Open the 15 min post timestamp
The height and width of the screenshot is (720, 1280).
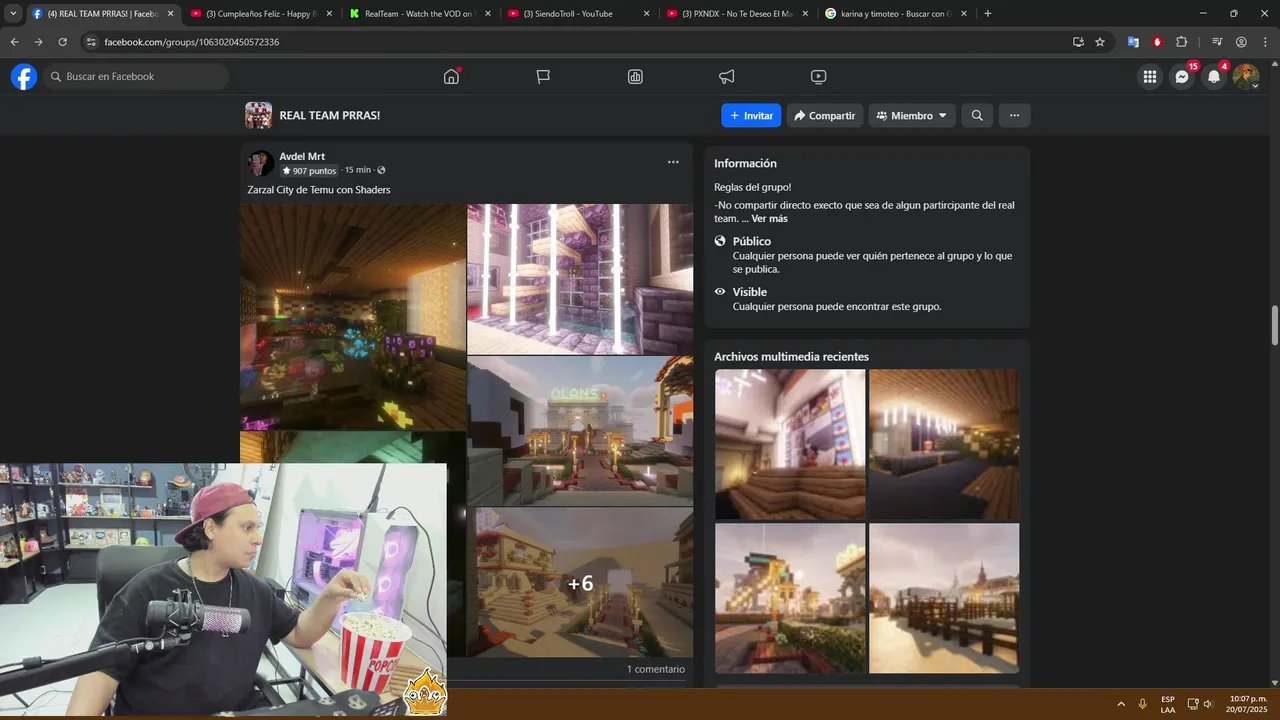point(357,170)
